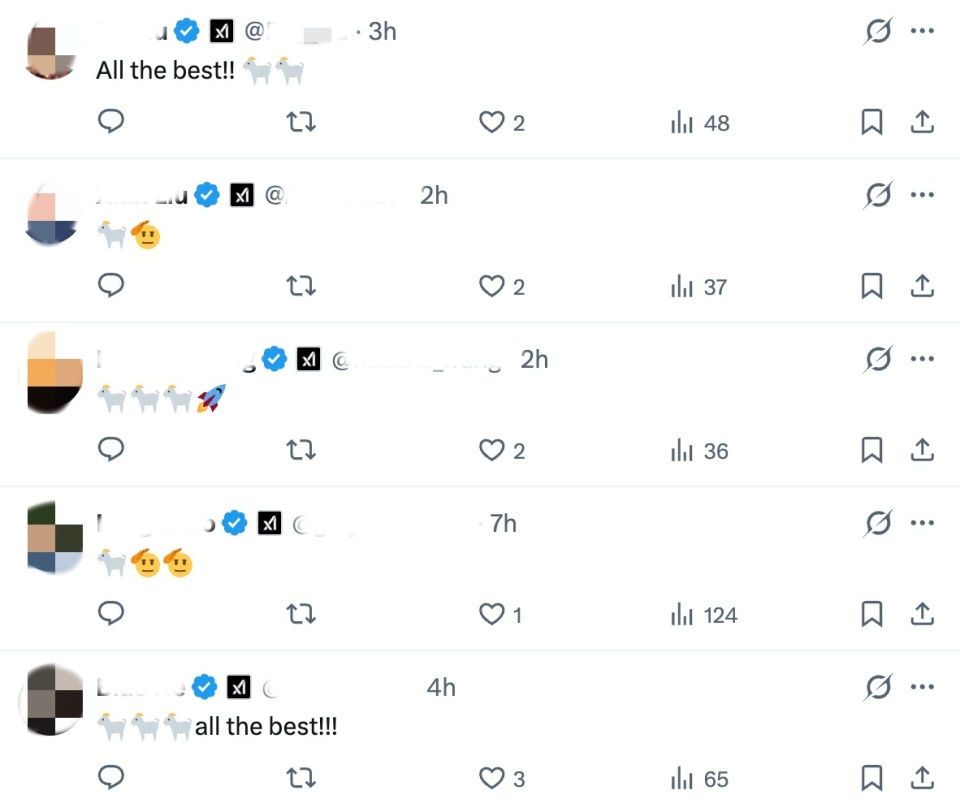Open the 4h timestamp link
Image resolution: width=960 pixels, height=812 pixels.
pyautogui.click(x=441, y=687)
